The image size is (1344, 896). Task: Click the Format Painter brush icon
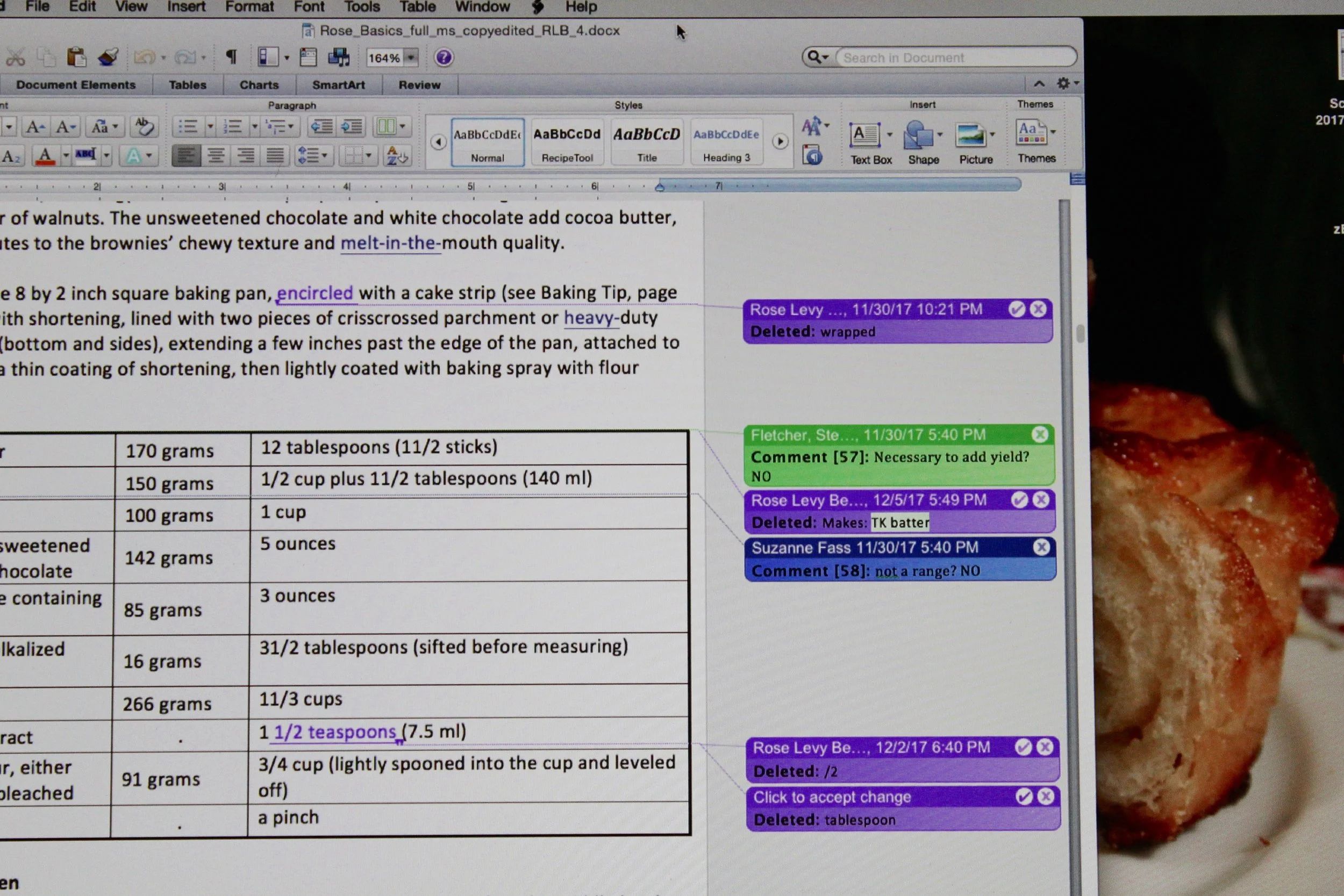tap(108, 57)
